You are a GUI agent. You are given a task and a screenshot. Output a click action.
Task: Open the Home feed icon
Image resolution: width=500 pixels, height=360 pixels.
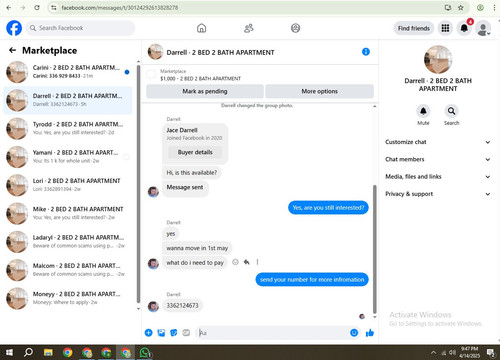[x=201, y=28]
